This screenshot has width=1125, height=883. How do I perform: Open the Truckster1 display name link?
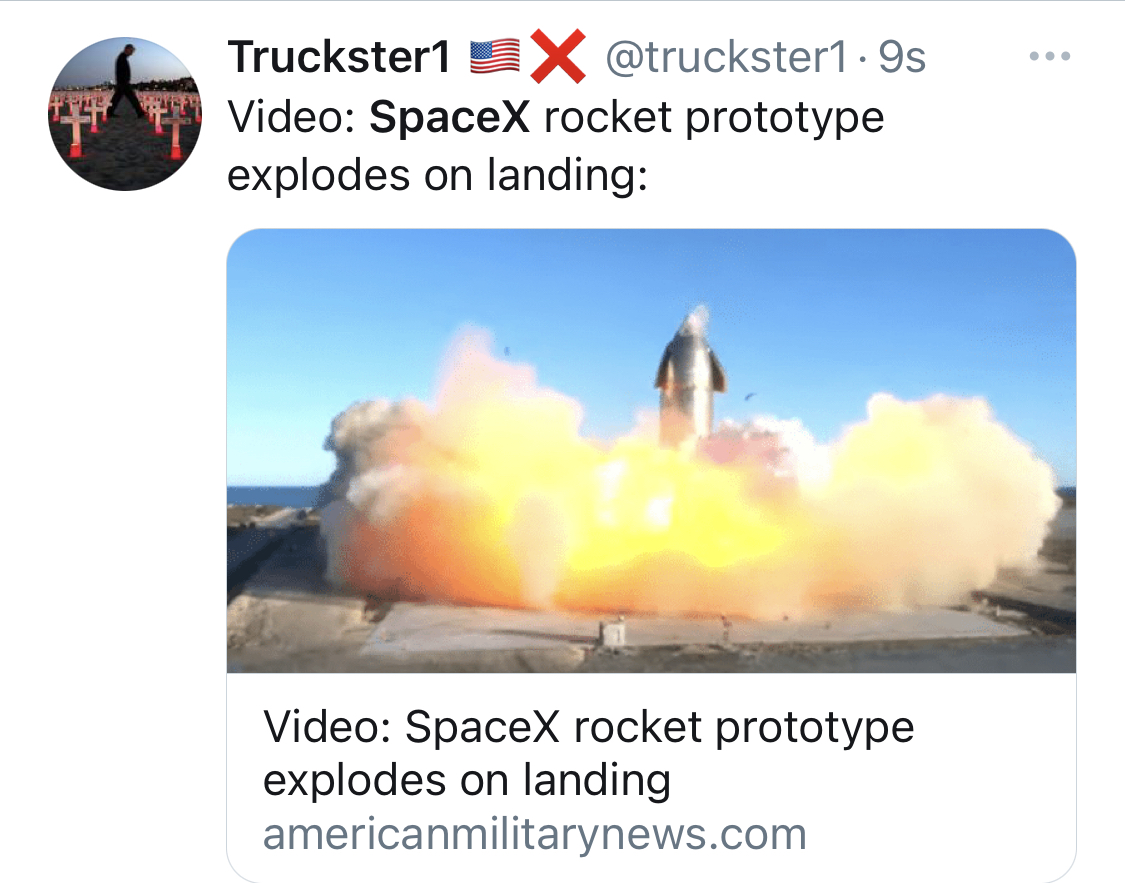click(339, 57)
